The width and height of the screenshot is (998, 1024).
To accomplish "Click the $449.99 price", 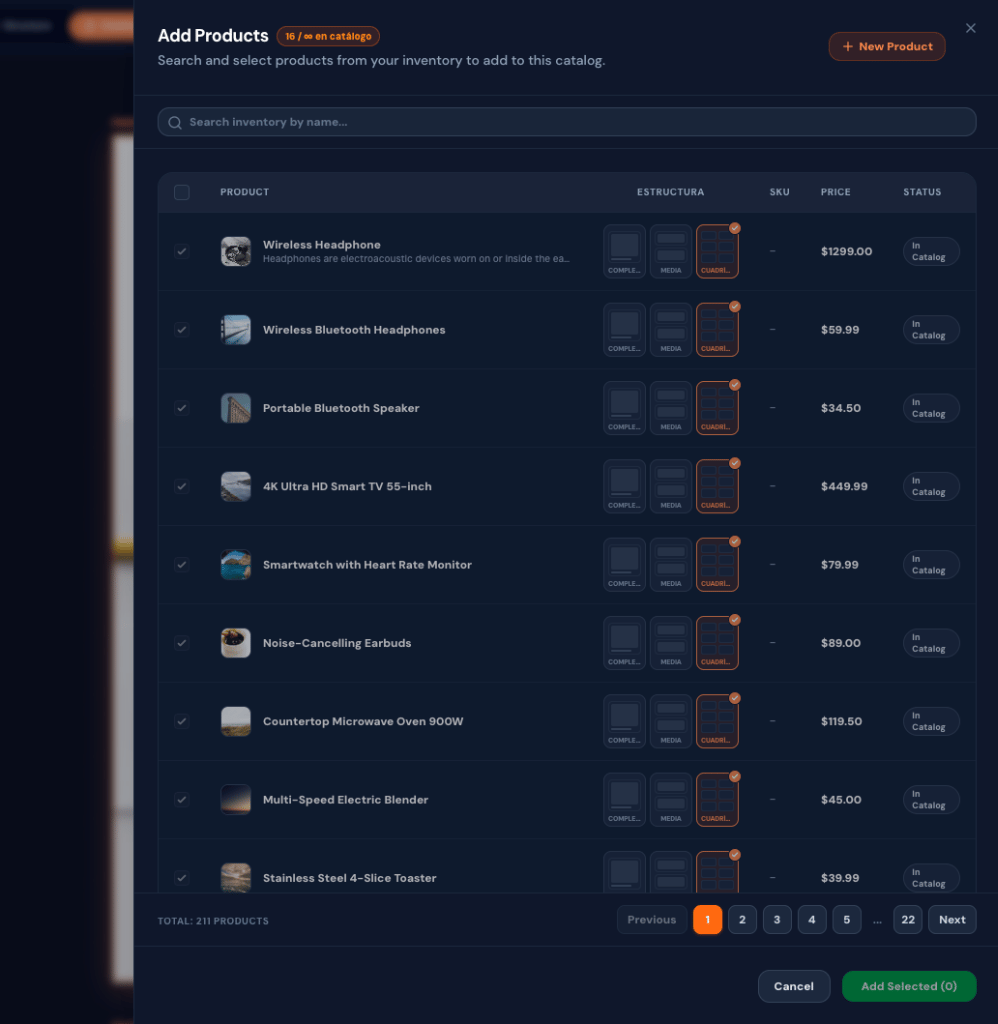I will [x=844, y=487].
